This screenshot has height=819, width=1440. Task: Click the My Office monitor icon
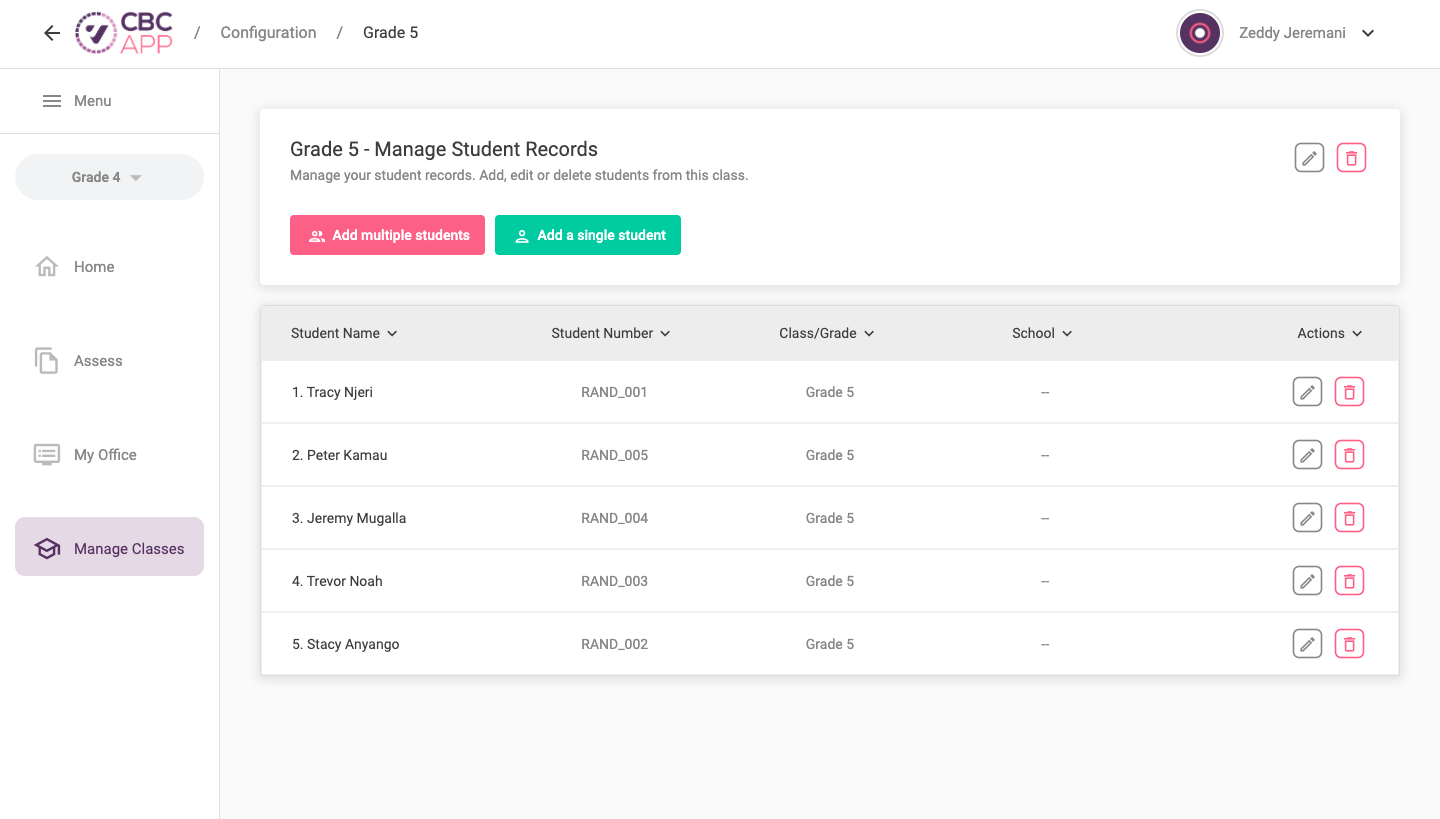point(47,455)
